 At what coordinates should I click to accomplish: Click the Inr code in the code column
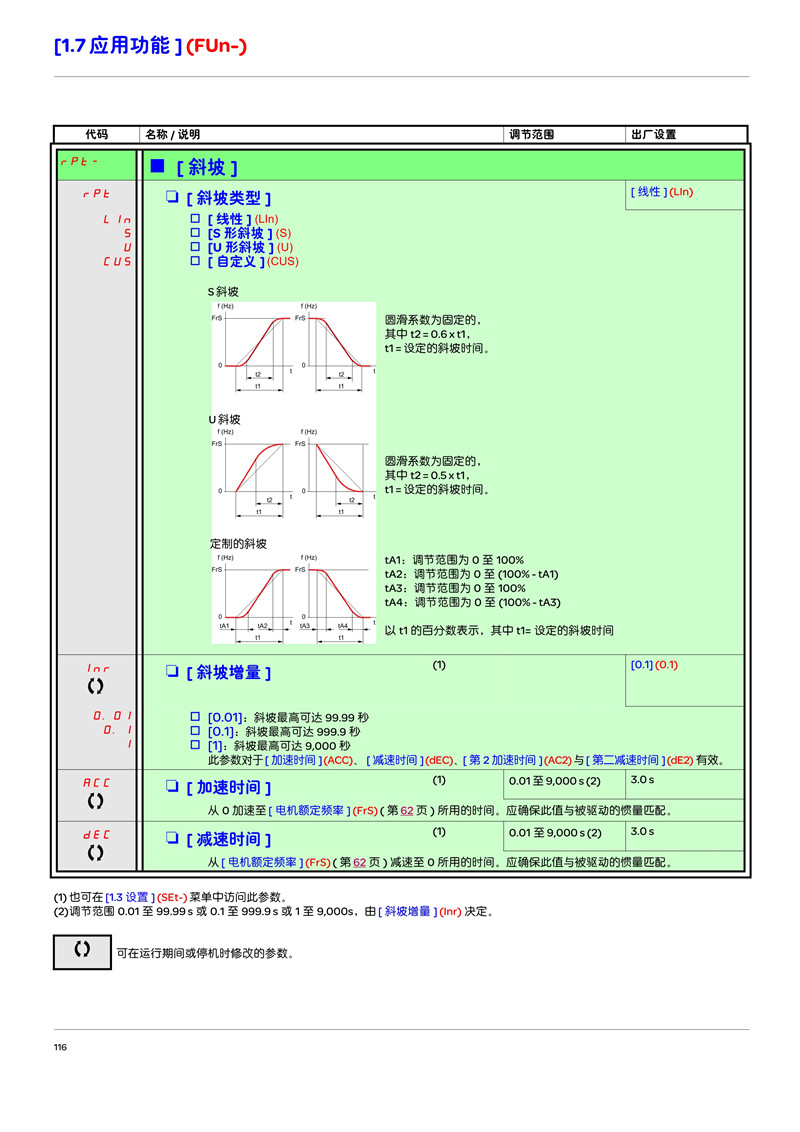pyautogui.click(x=98, y=669)
